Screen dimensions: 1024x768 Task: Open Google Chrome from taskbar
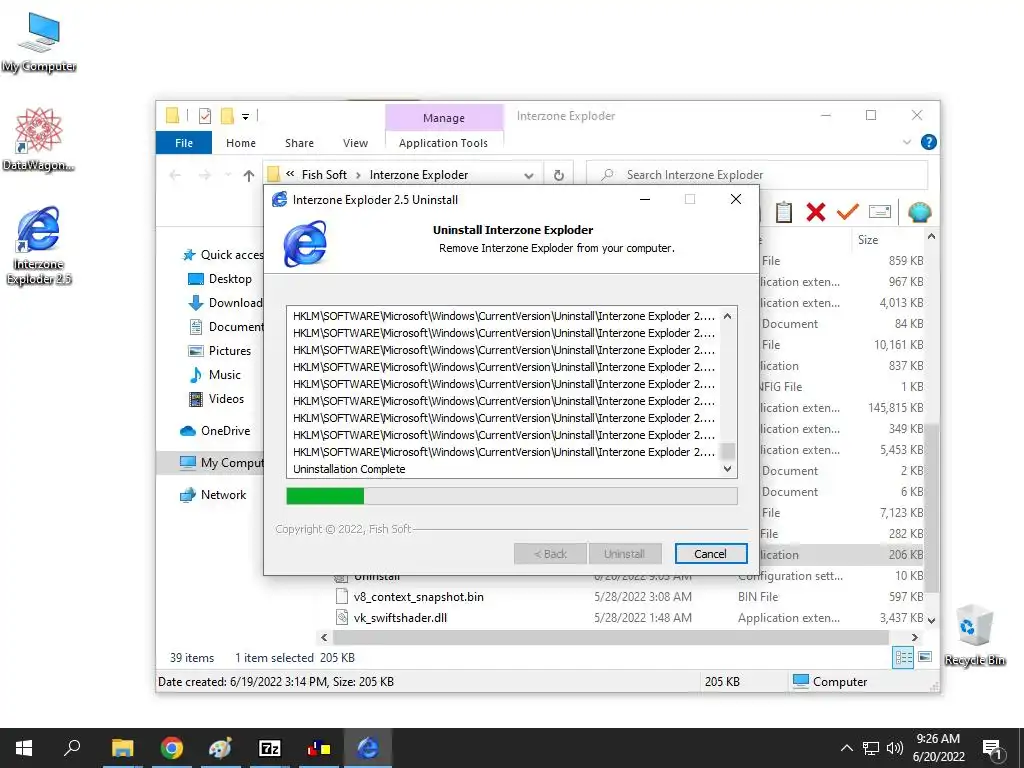click(172, 748)
